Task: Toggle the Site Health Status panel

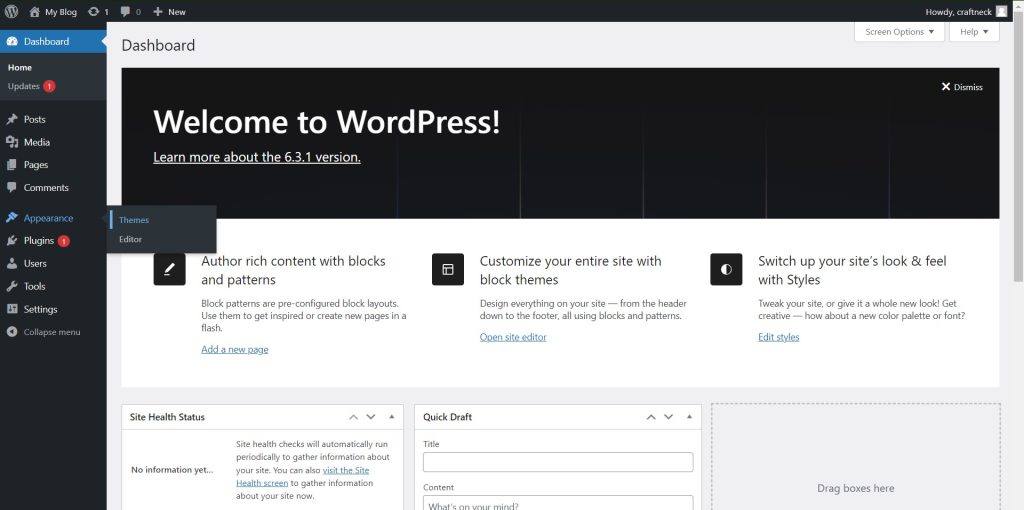Action: pos(392,417)
